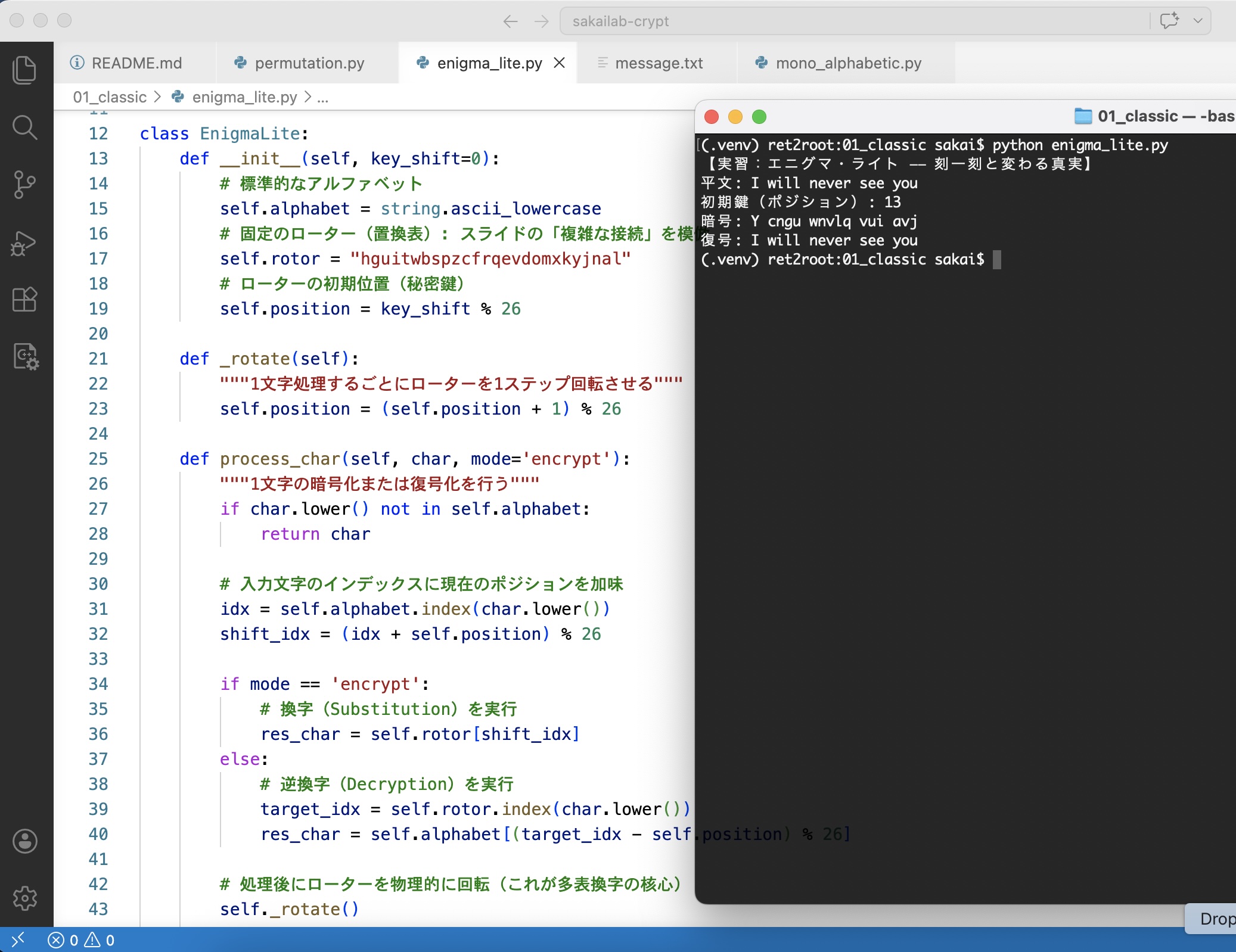Open 01_classic breadcrumb folder dropdown
The width and height of the screenshot is (1236, 952).
110,97
